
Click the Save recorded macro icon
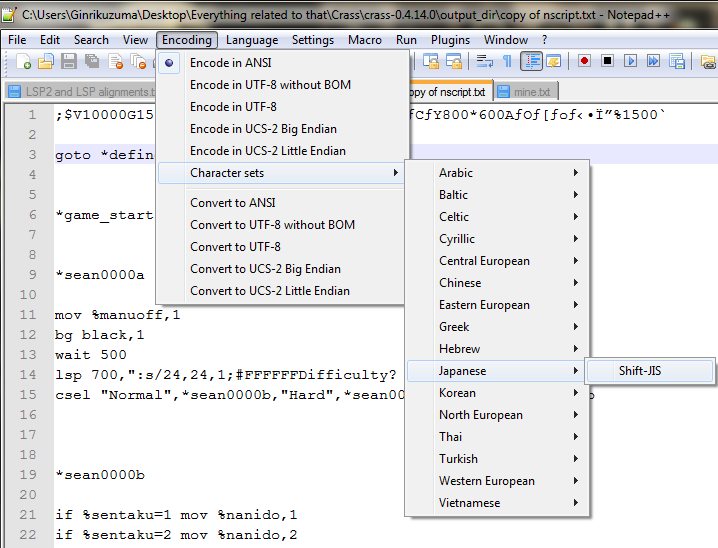[x=677, y=61]
